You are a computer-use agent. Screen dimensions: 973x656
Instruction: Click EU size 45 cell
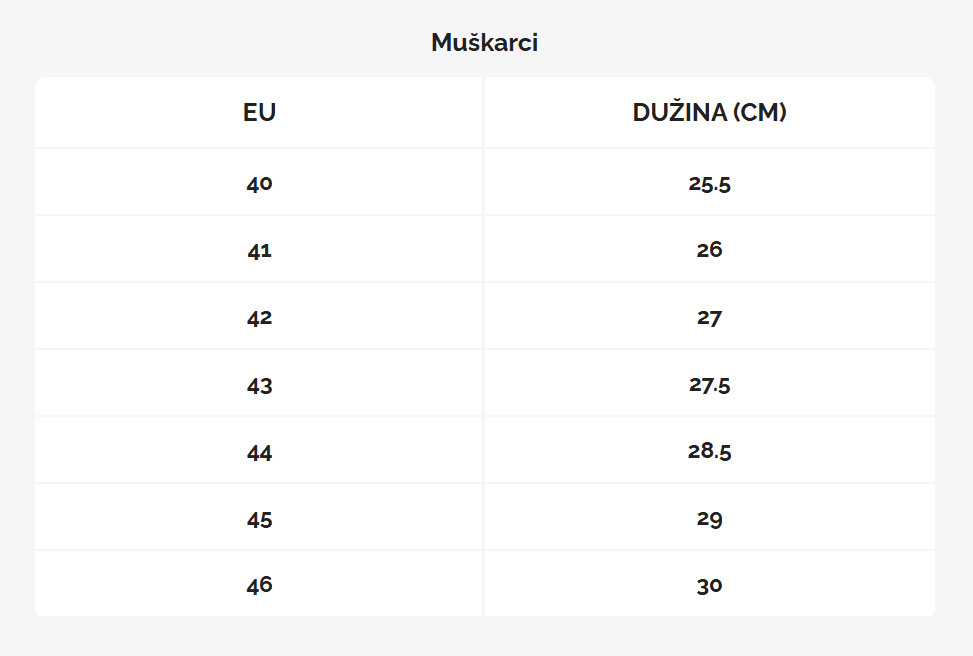(259, 520)
